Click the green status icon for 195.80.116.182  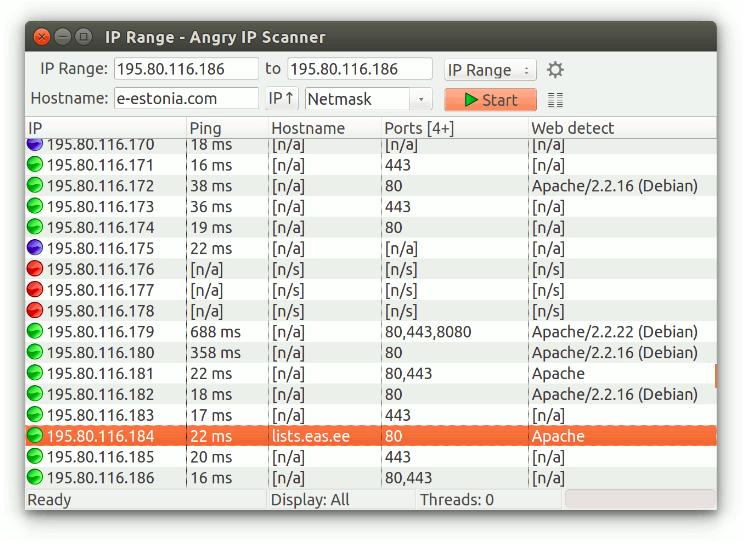click(x=35, y=394)
